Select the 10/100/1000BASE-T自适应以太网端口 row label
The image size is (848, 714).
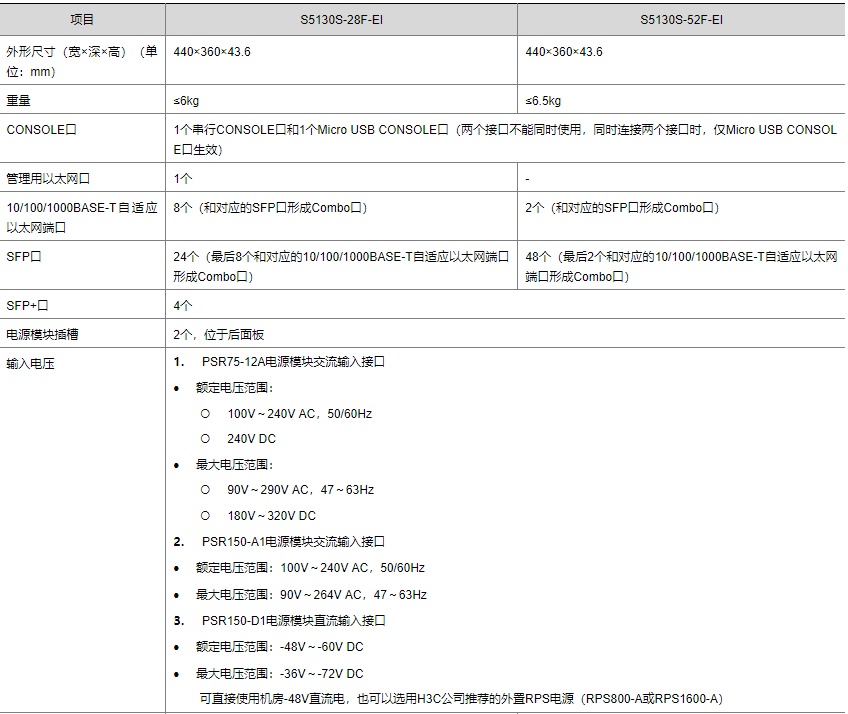pyautogui.click(x=82, y=217)
